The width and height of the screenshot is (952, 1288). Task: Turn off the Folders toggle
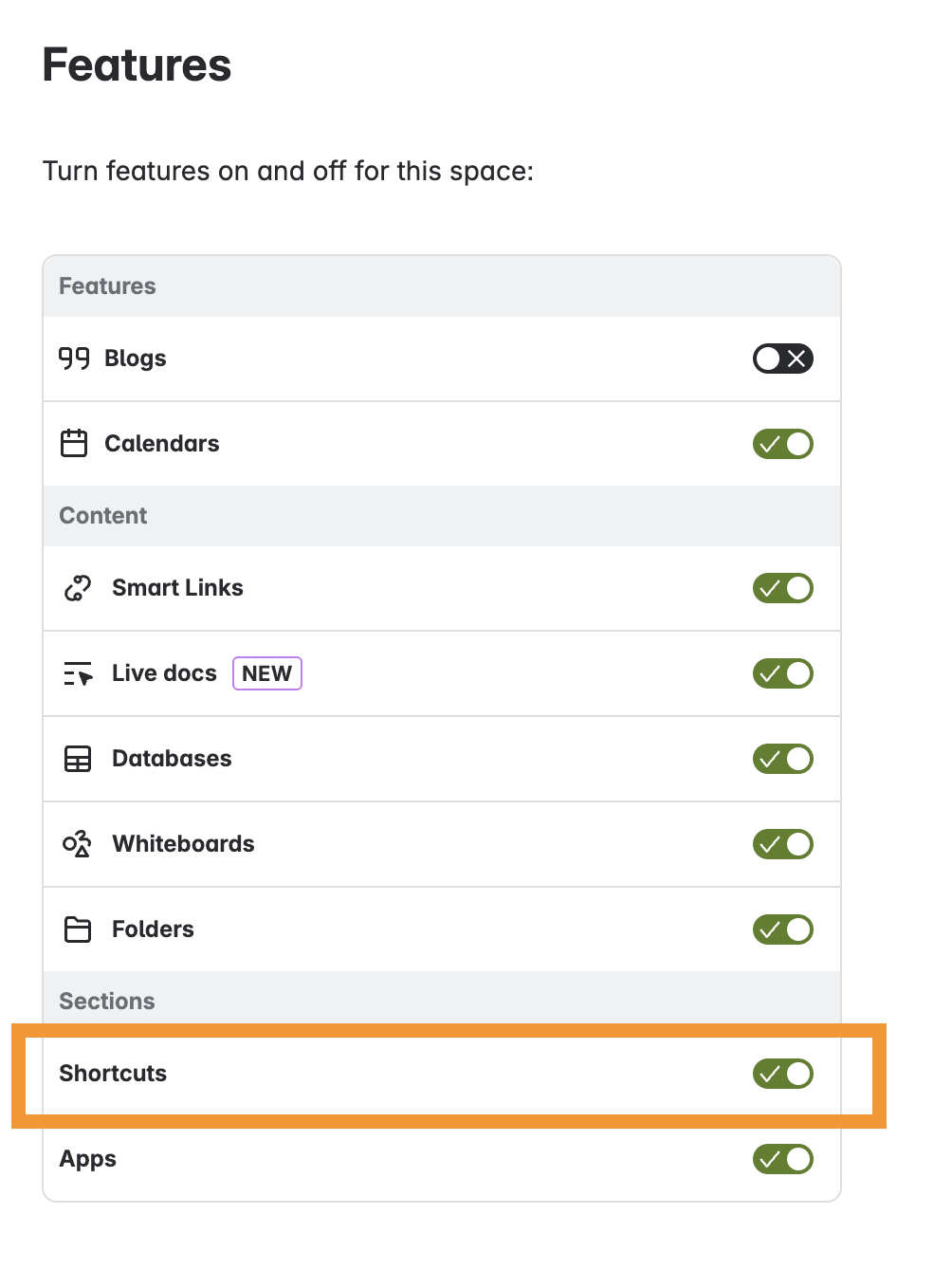pos(782,929)
